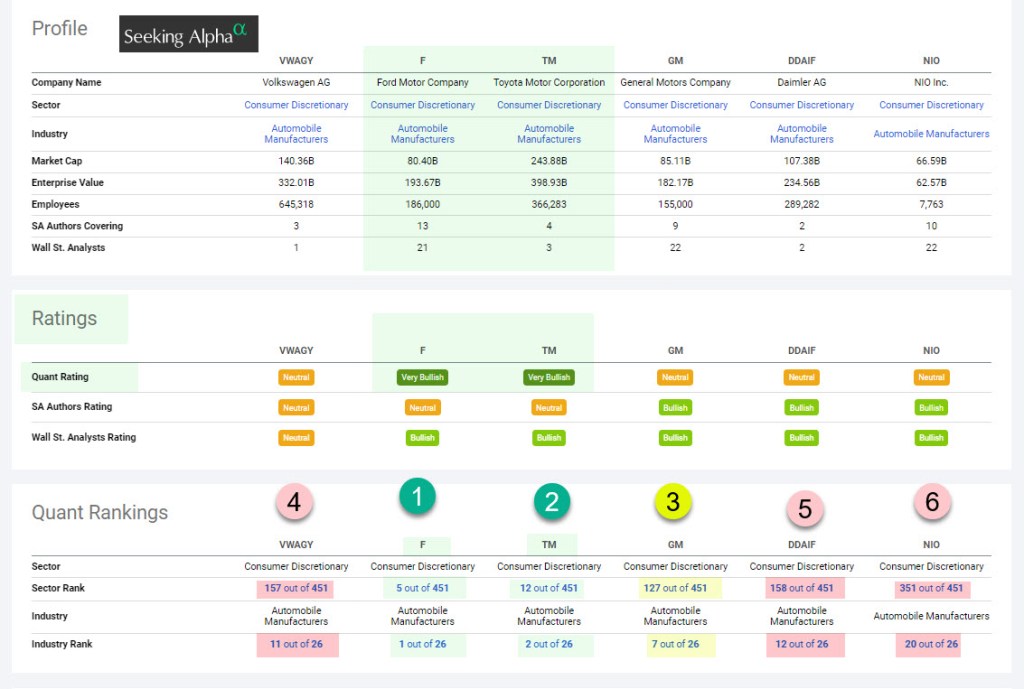Click Toyota's Very Bullish Quant Rating badge
The height and width of the screenshot is (689, 1024).
549,378
